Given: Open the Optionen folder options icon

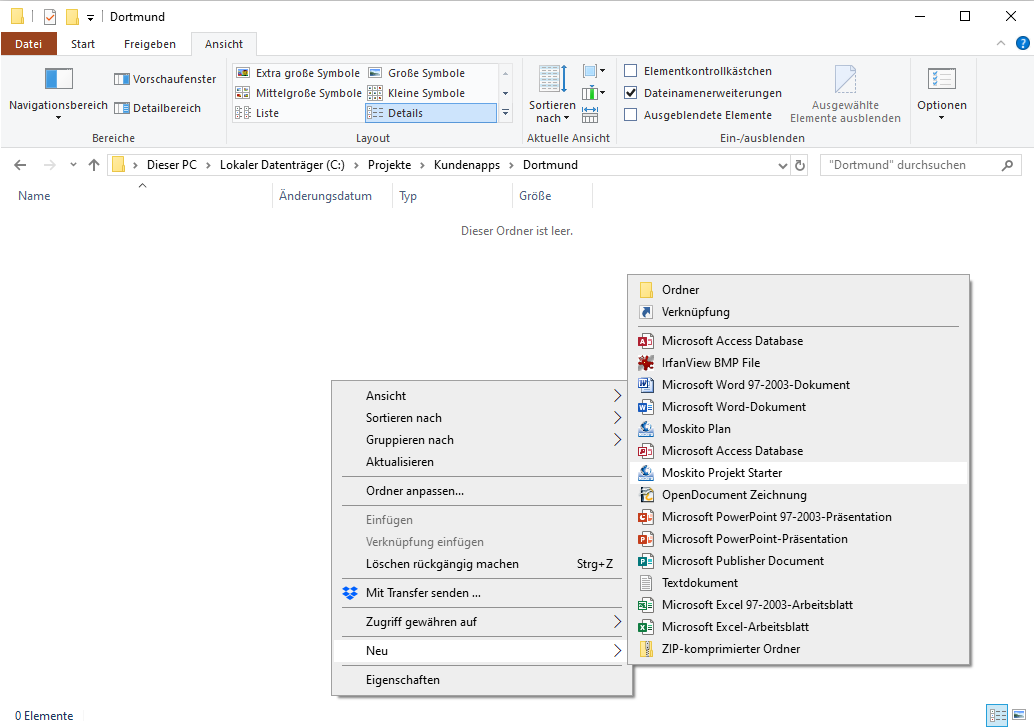Looking at the screenshot, I should point(941,80).
